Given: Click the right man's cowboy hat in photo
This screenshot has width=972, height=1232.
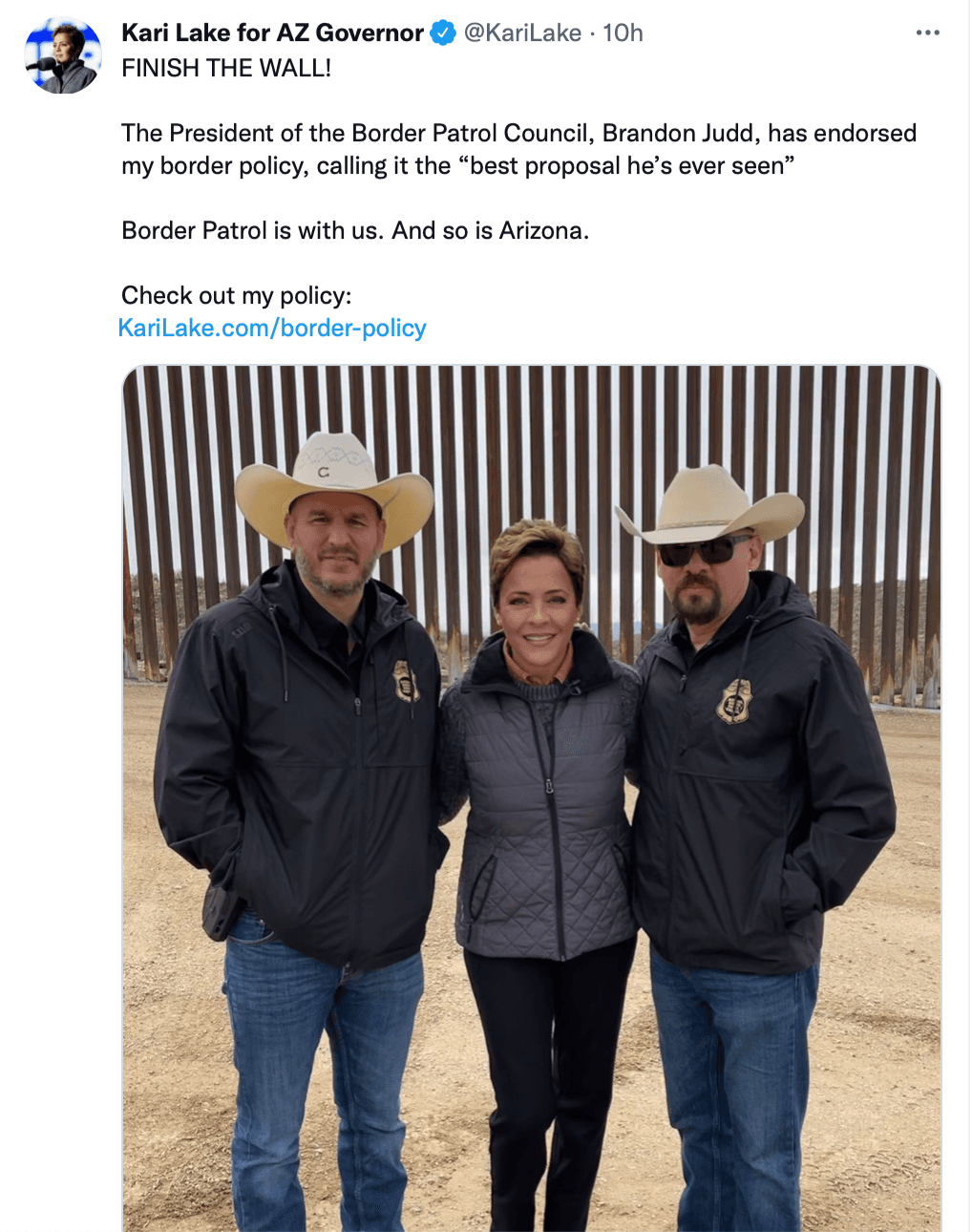Looking at the screenshot, I should (711, 503).
